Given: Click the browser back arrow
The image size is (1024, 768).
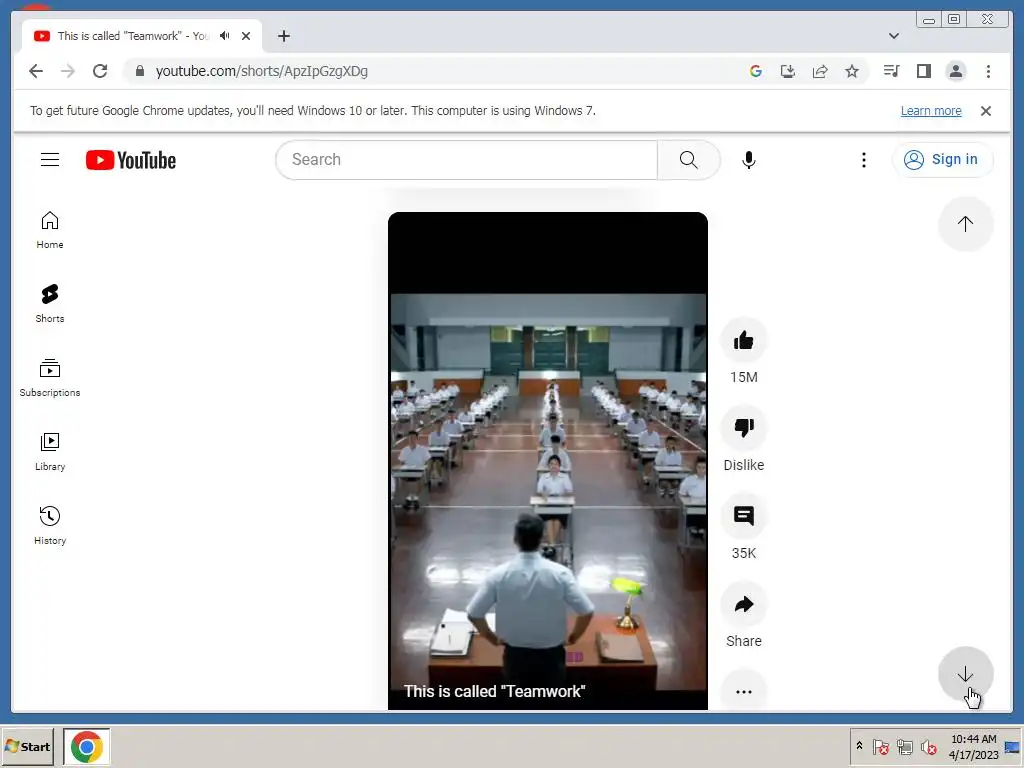Looking at the screenshot, I should 36,71.
